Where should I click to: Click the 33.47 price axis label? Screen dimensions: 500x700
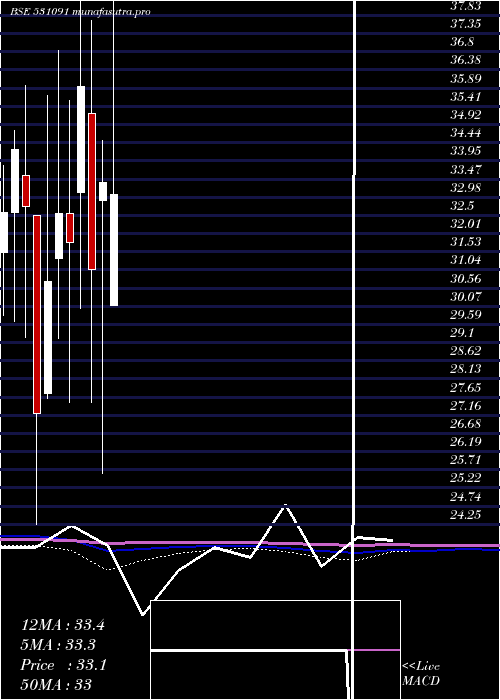click(466, 169)
